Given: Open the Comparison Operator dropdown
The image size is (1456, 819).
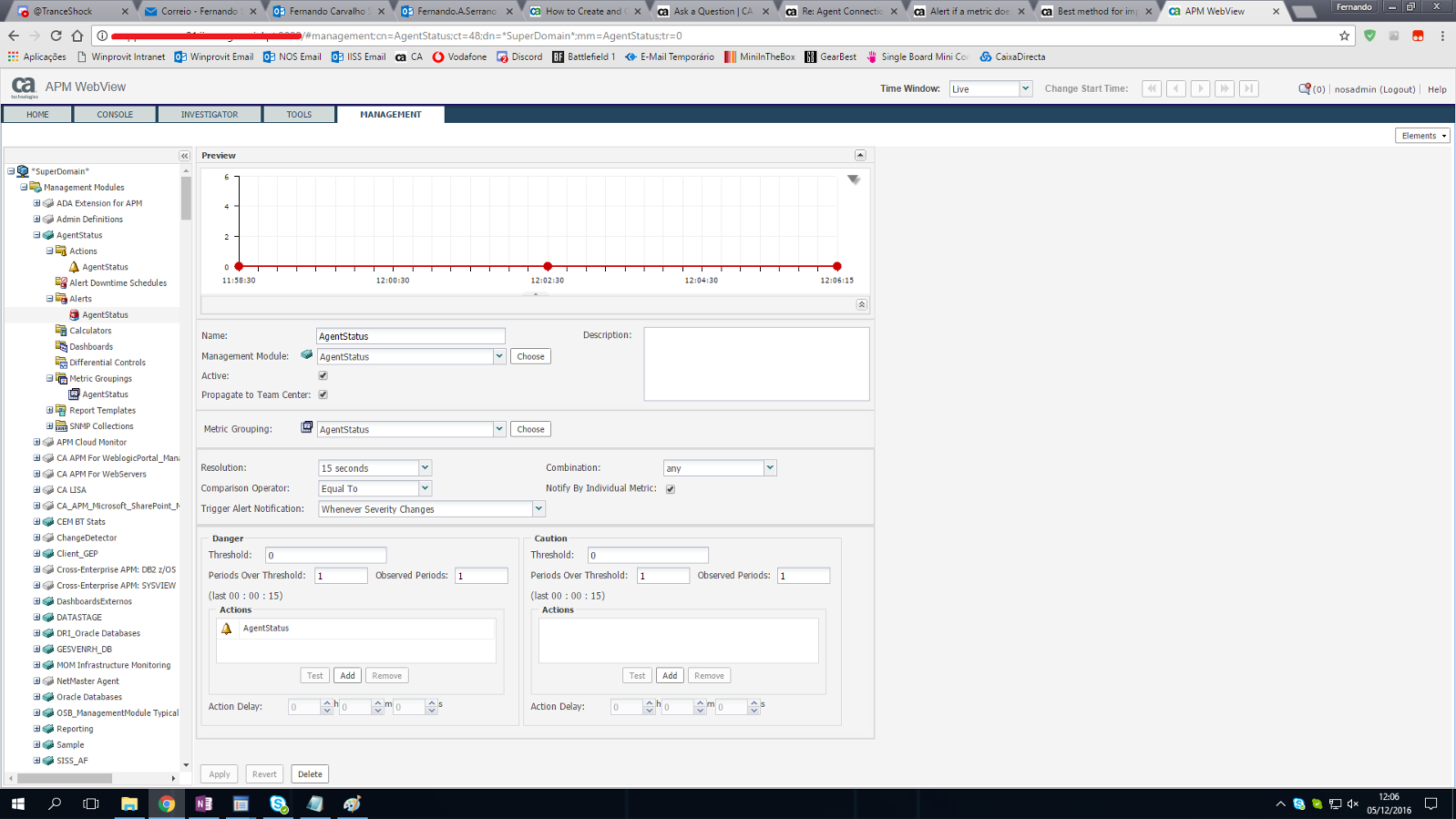Looking at the screenshot, I should 425,488.
